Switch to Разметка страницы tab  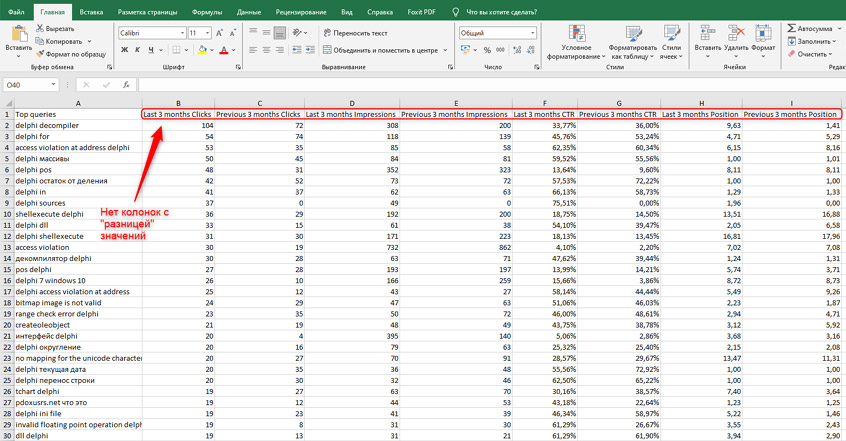tap(147, 11)
